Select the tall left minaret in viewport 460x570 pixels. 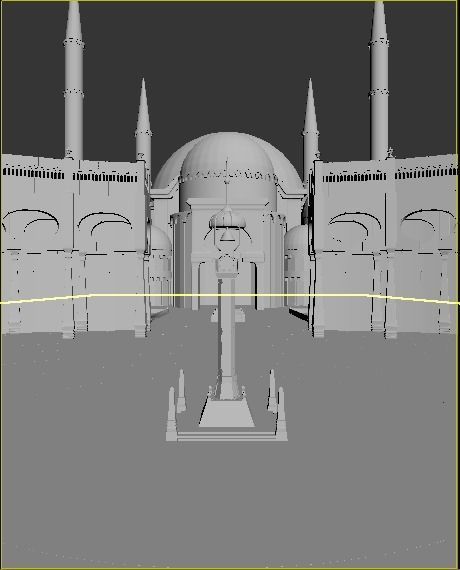tap(74, 80)
